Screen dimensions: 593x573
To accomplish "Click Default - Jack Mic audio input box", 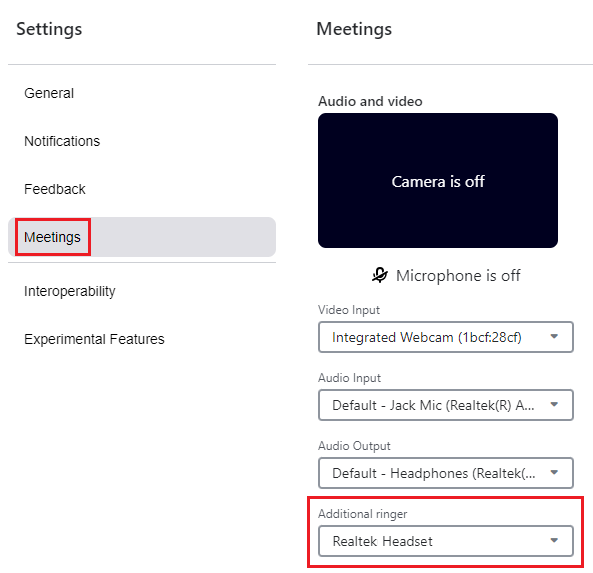I will point(446,405).
